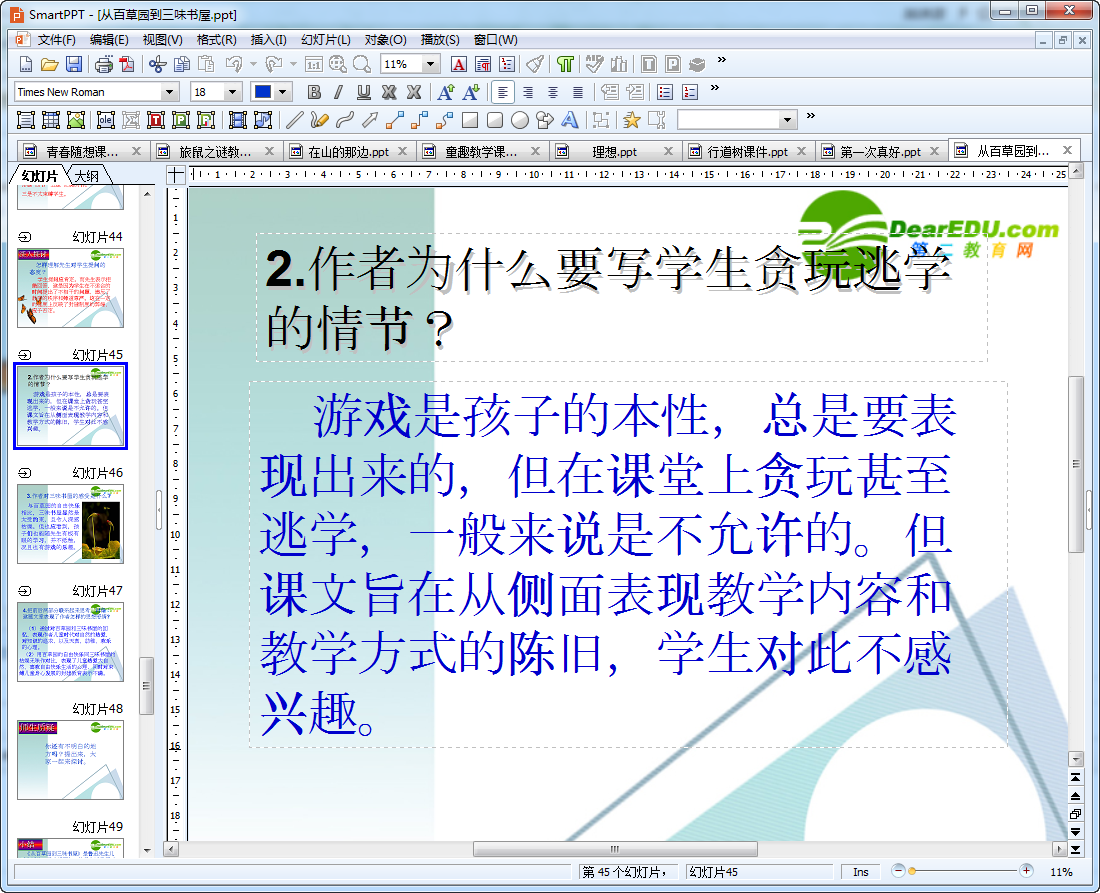The image size is (1100, 893).
Task: Open the Times New Roman font dropdown
Action: (169, 92)
